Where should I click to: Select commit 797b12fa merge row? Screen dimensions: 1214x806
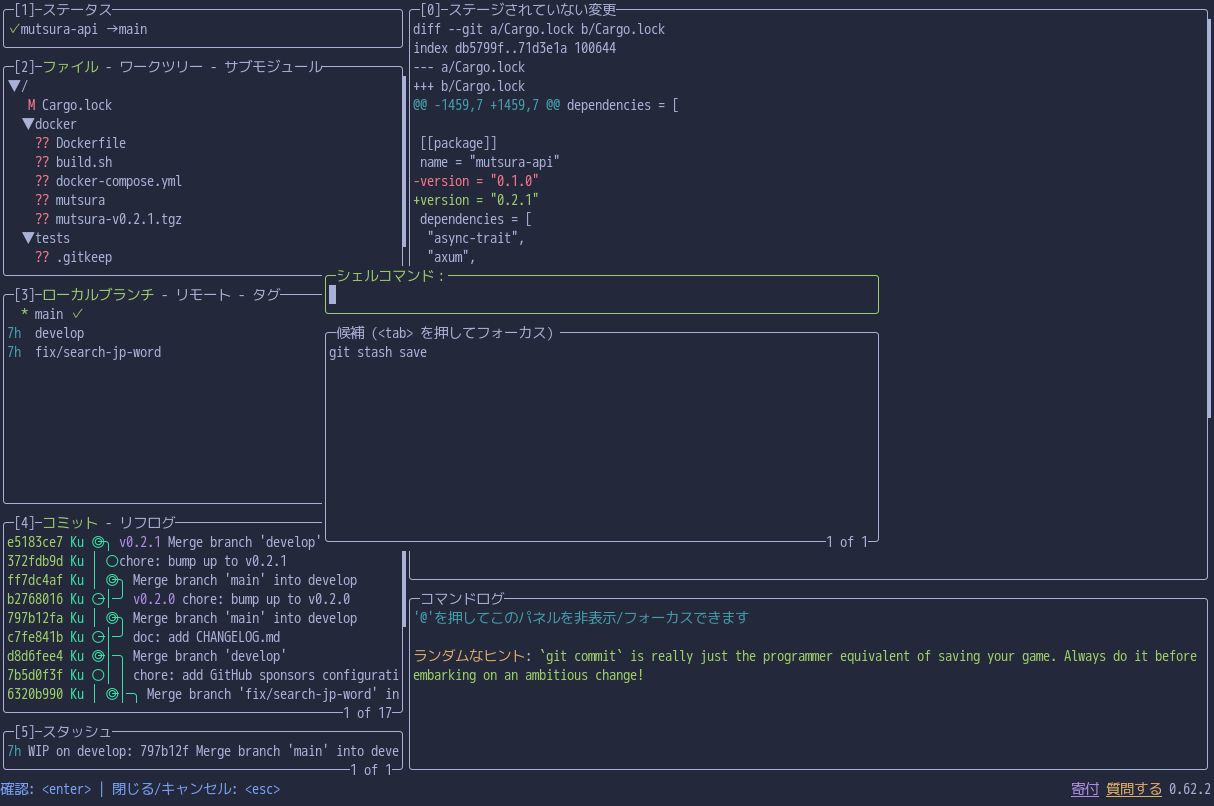point(203,618)
